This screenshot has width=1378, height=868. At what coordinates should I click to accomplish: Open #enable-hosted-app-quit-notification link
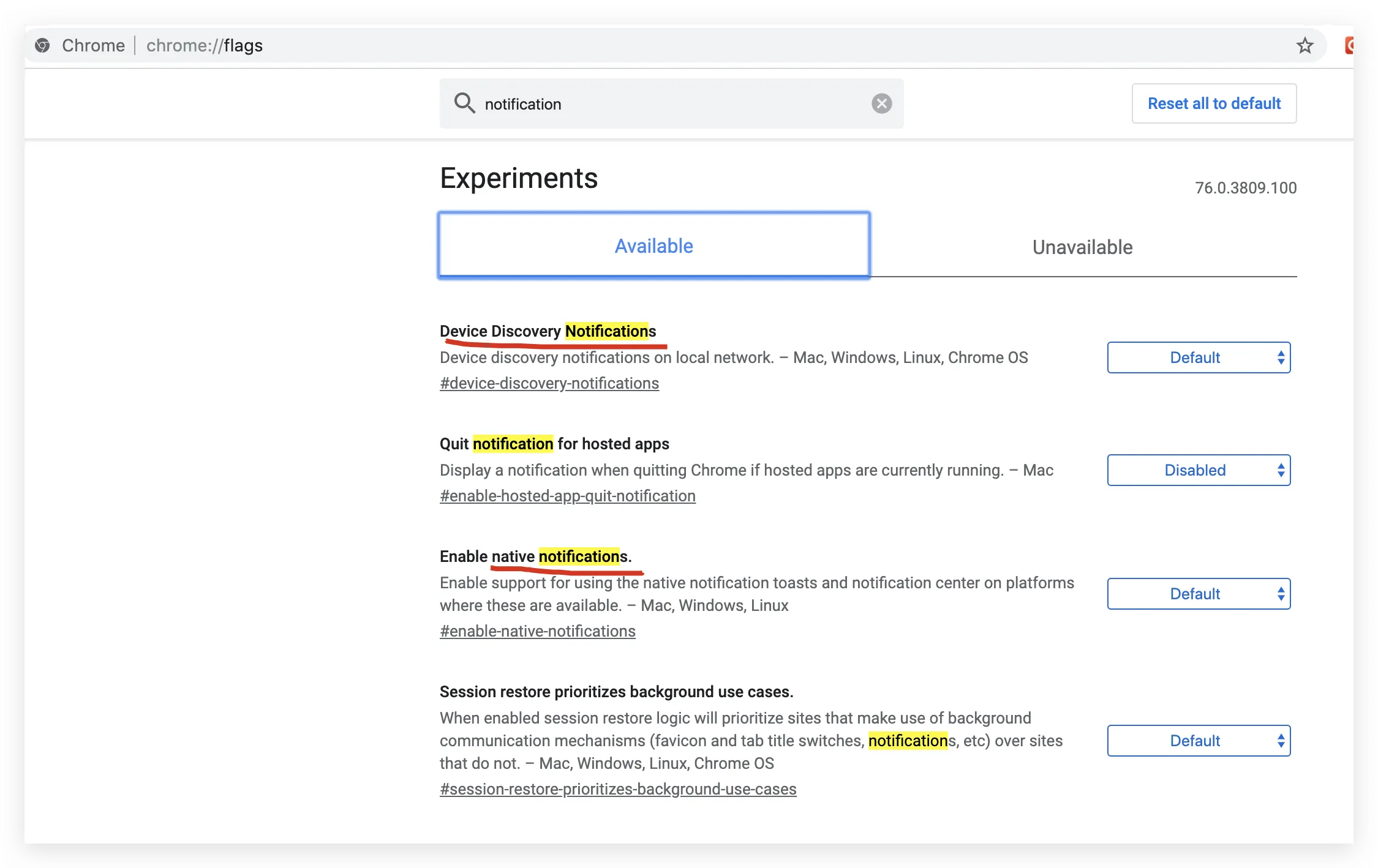(567, 496)
